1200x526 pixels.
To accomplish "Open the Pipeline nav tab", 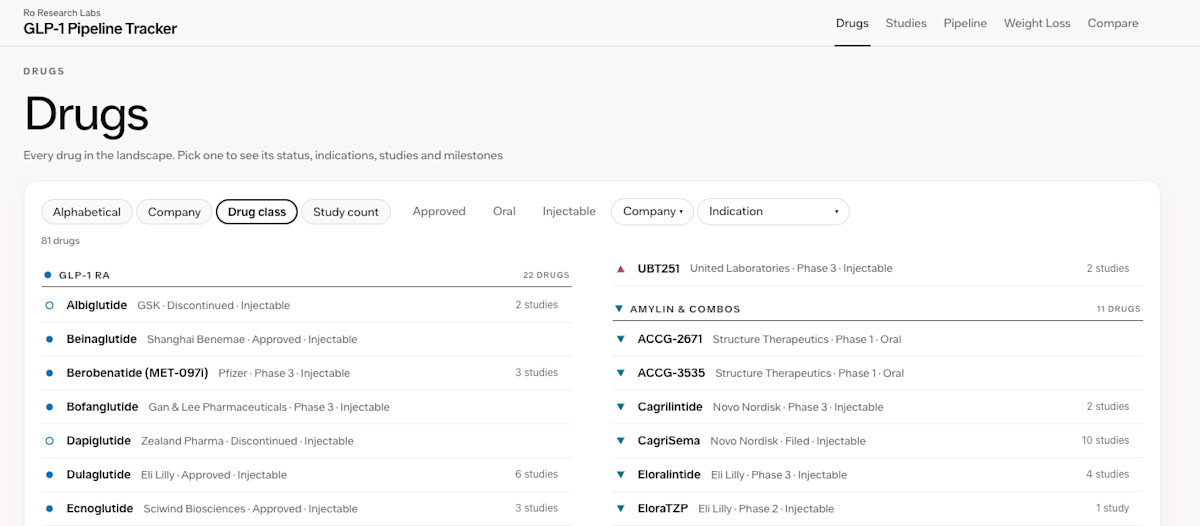I will (x=965, y=23).
